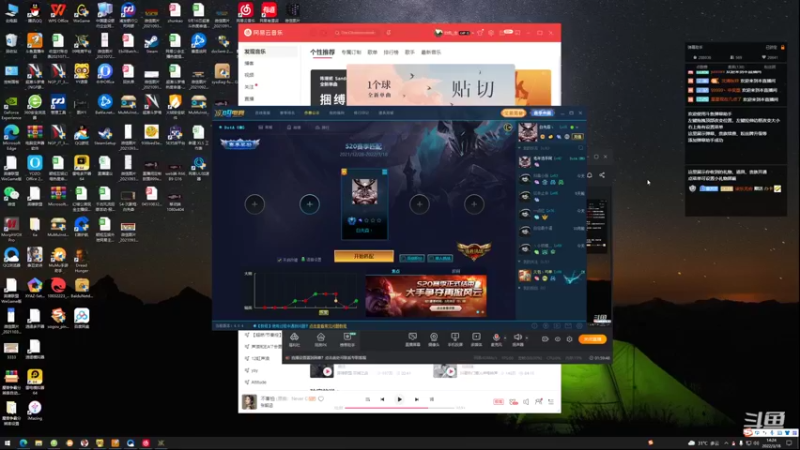This screenshot has width=800, height=450.
Task: Open the NetEase Music mini mode icon
Action: (517, 33)
